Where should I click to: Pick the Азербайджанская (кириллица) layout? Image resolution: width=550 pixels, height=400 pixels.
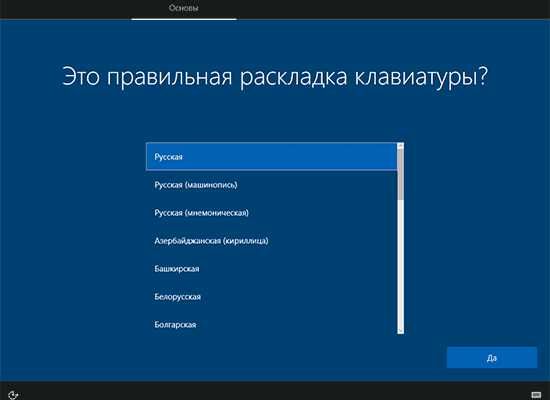pos(272,241)
